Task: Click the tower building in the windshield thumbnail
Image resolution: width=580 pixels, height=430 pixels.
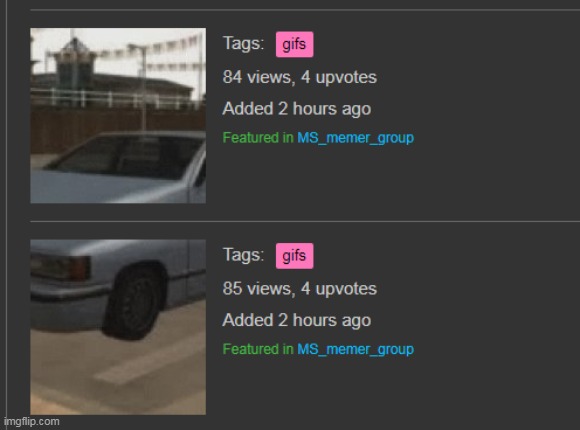Action: [x=75, y=65]
